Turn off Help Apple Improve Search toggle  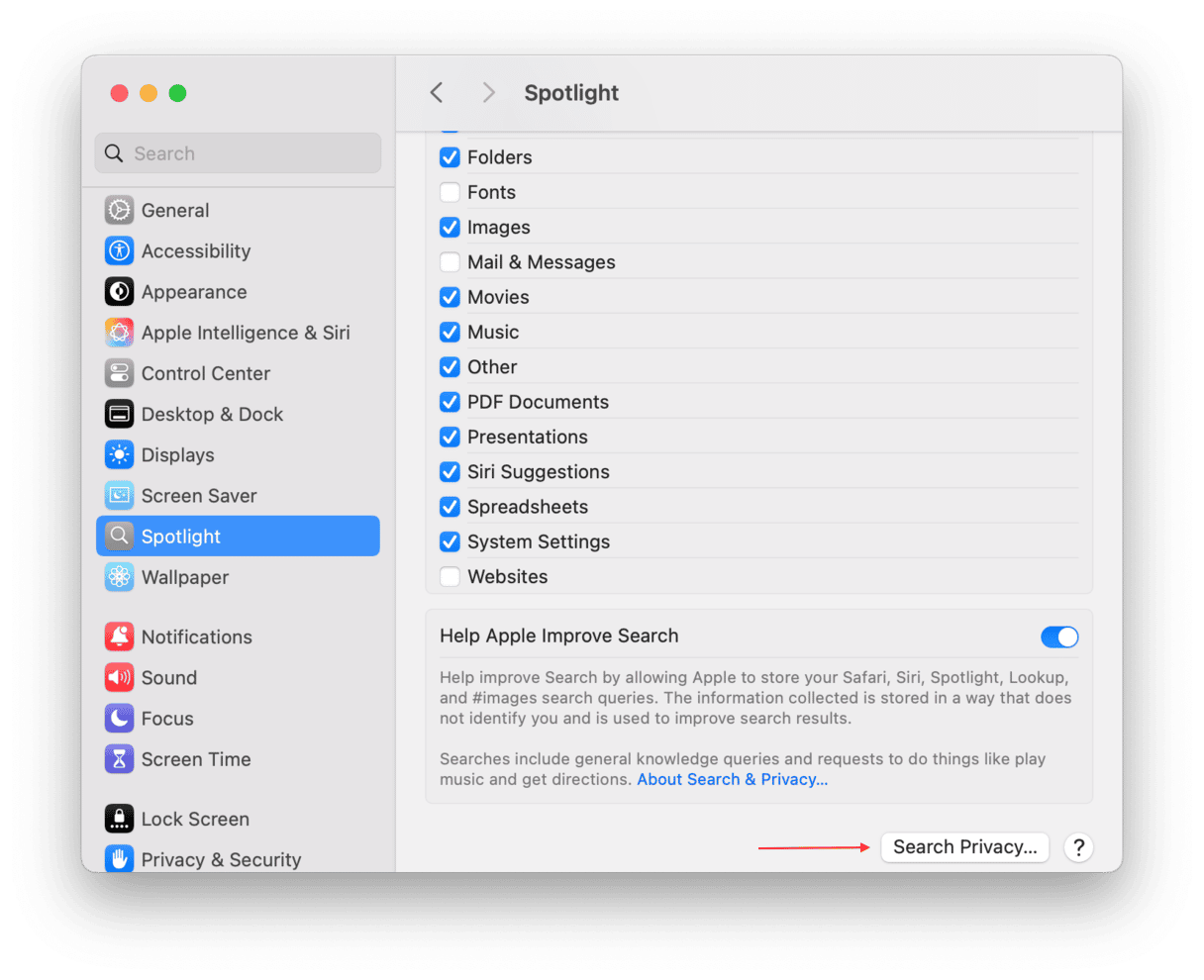click(x=1059, y=637)
